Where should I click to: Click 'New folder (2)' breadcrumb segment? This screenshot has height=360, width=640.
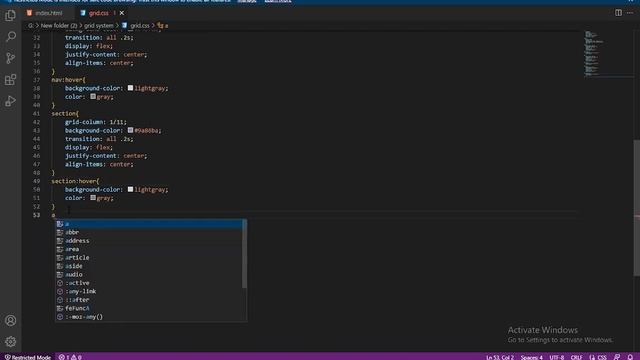click(x=59, y=26)
